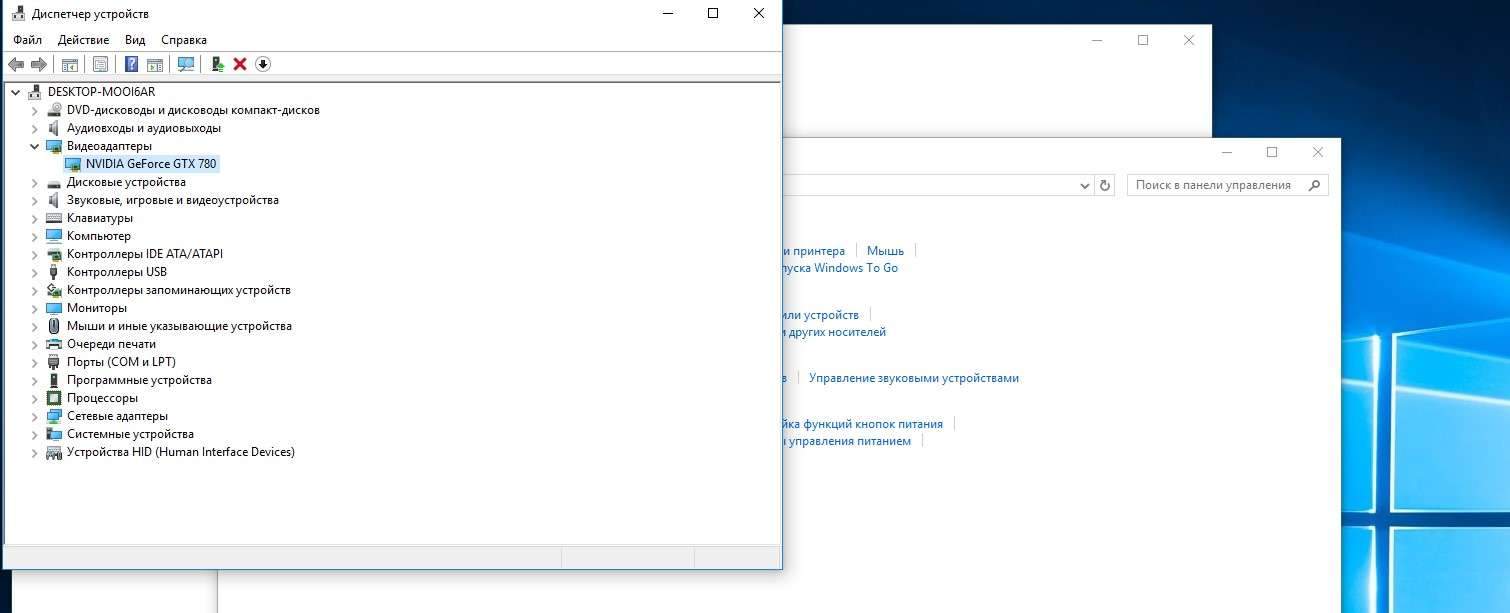Disable device via the black down-arrow icon
The image size is (1510, 613).
(263, 64)
